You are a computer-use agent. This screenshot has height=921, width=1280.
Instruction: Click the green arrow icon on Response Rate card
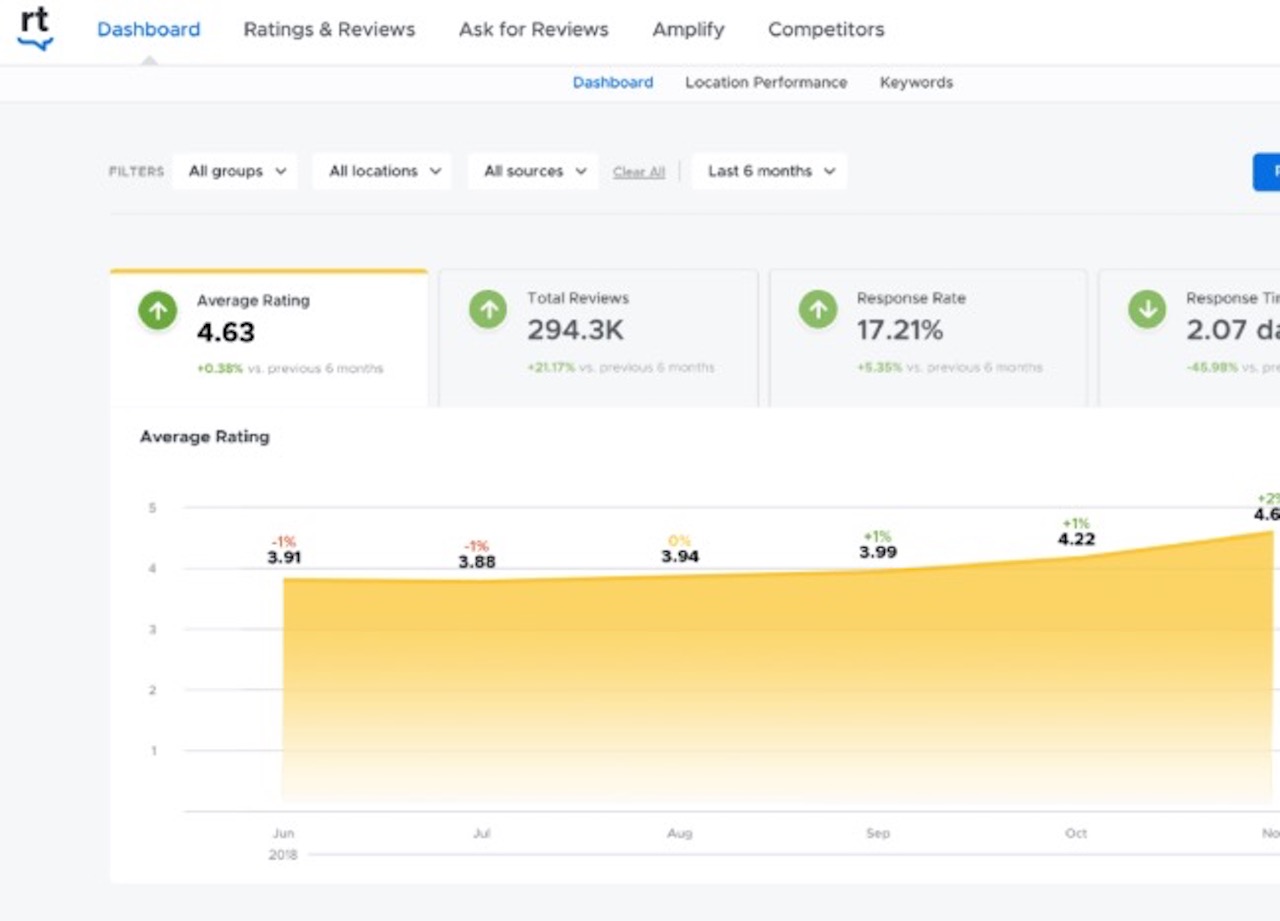tap(817, 310)
